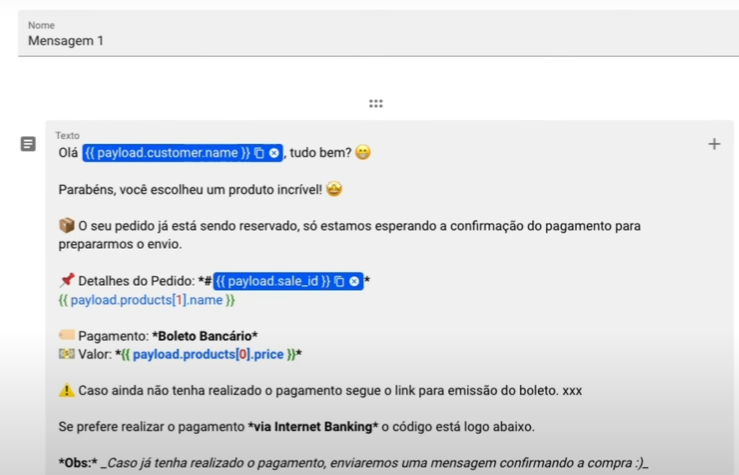739x475 pixels.
Task: Click the package emoji before O seu pedido
Action: click(66, 226)
